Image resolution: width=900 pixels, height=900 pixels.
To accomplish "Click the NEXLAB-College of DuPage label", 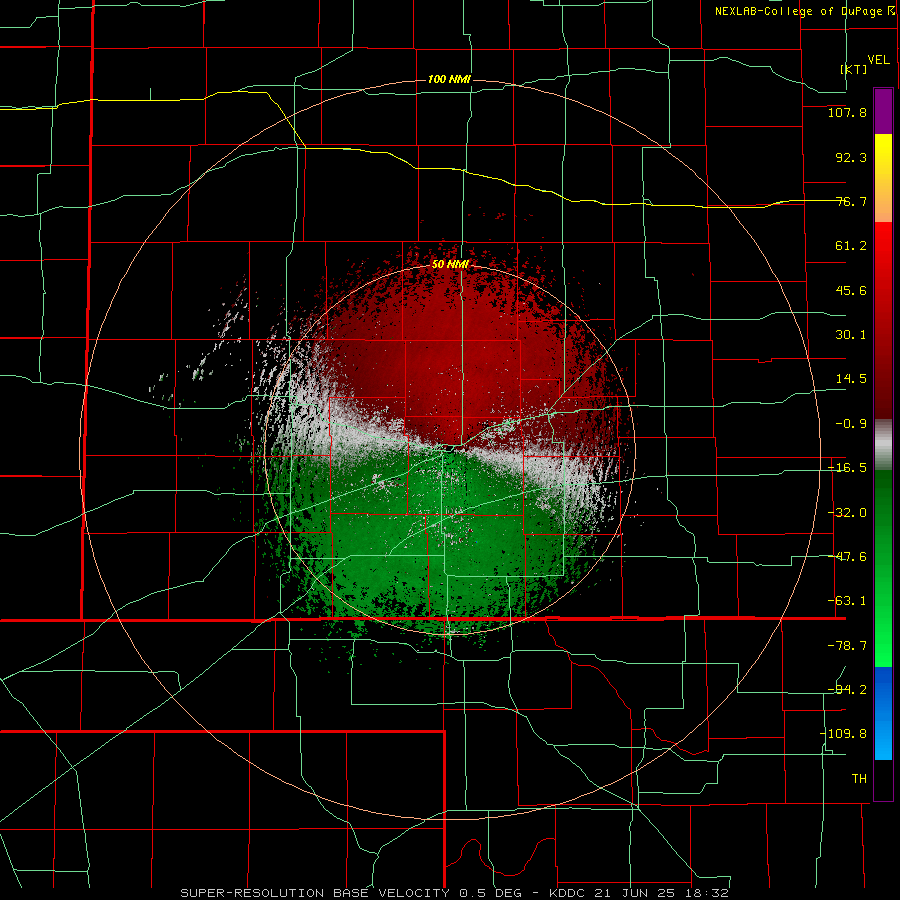I will pos(804,11).
